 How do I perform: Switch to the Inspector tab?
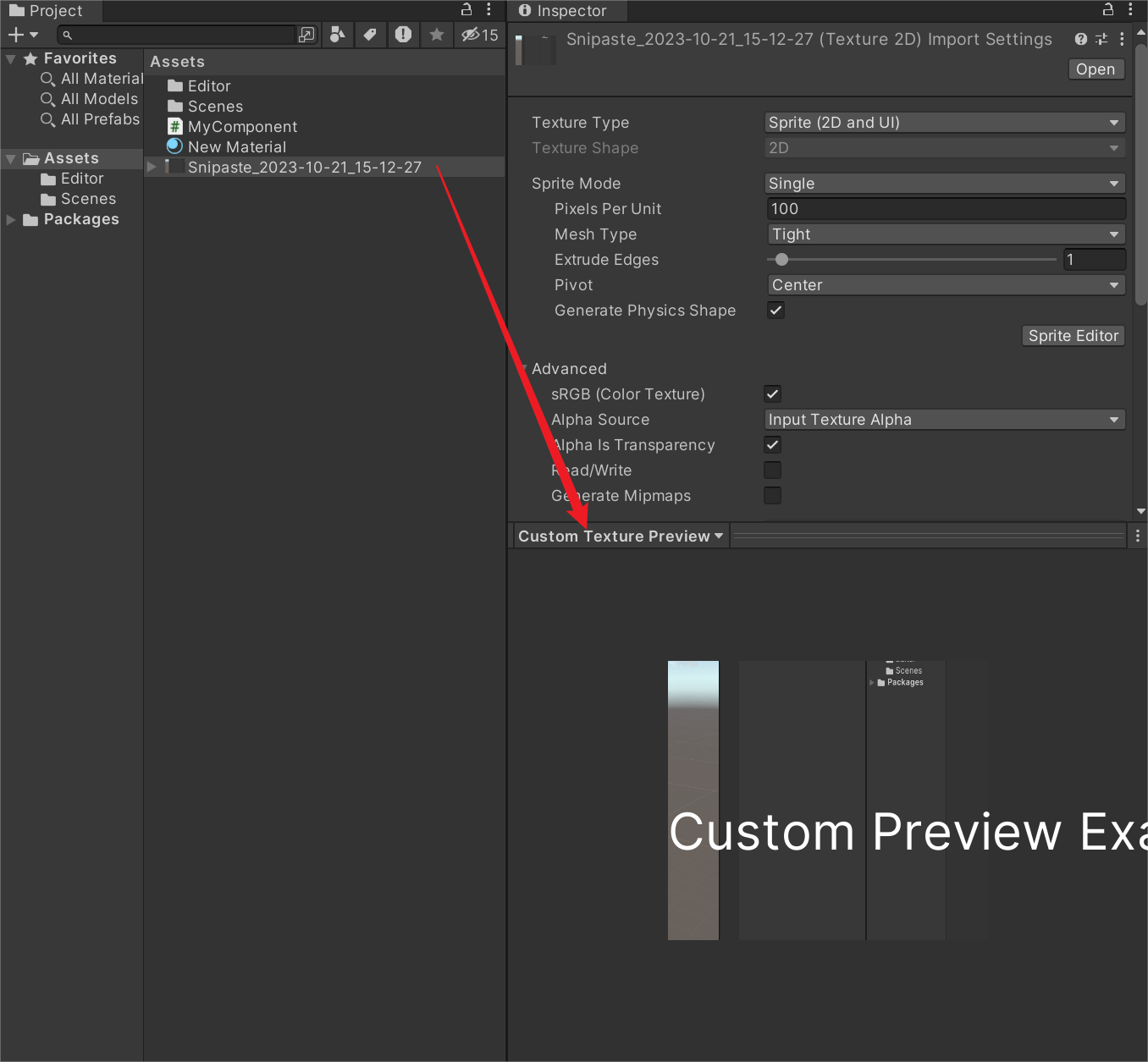[568, 11]
